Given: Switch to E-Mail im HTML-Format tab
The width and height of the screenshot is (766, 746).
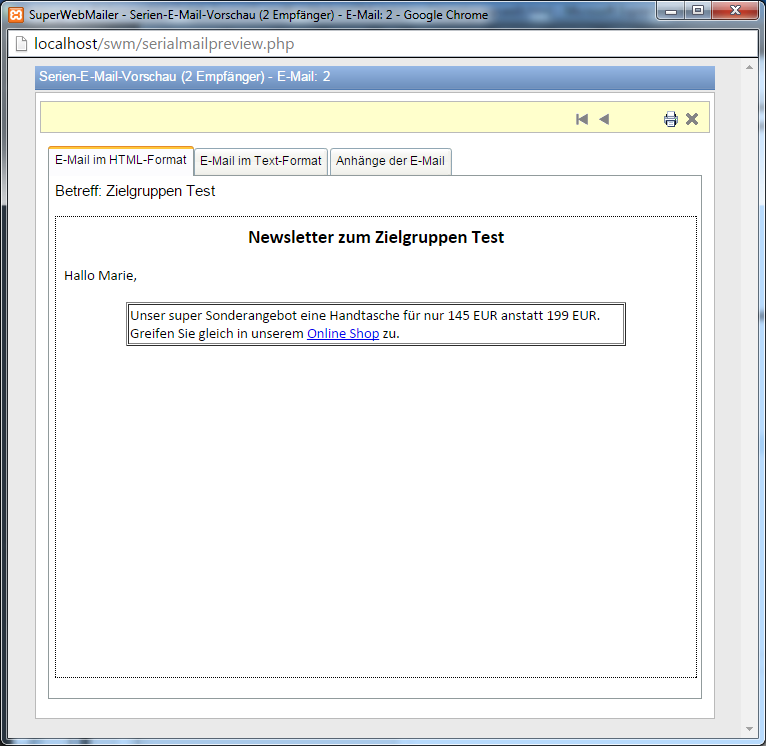Looking at the screenshot, I should click(x=121, y=160).
